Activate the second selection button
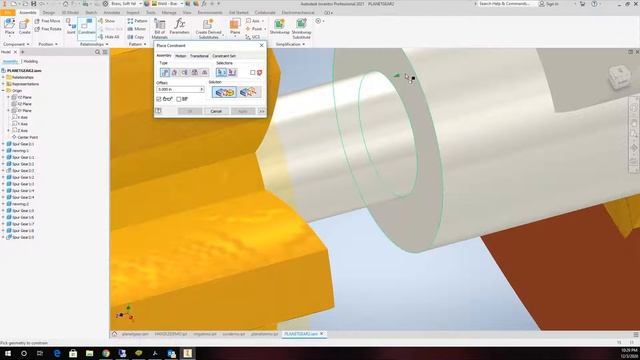 point(232,72)
